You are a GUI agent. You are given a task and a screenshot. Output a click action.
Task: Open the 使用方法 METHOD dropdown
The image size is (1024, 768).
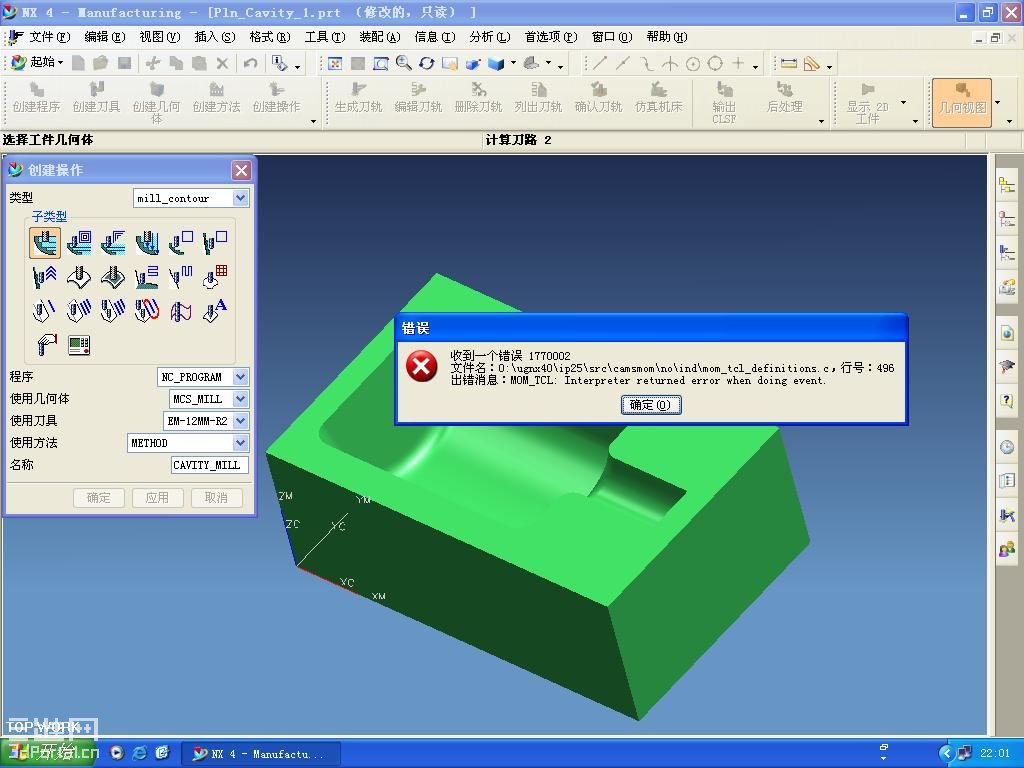tap(240, 443)
